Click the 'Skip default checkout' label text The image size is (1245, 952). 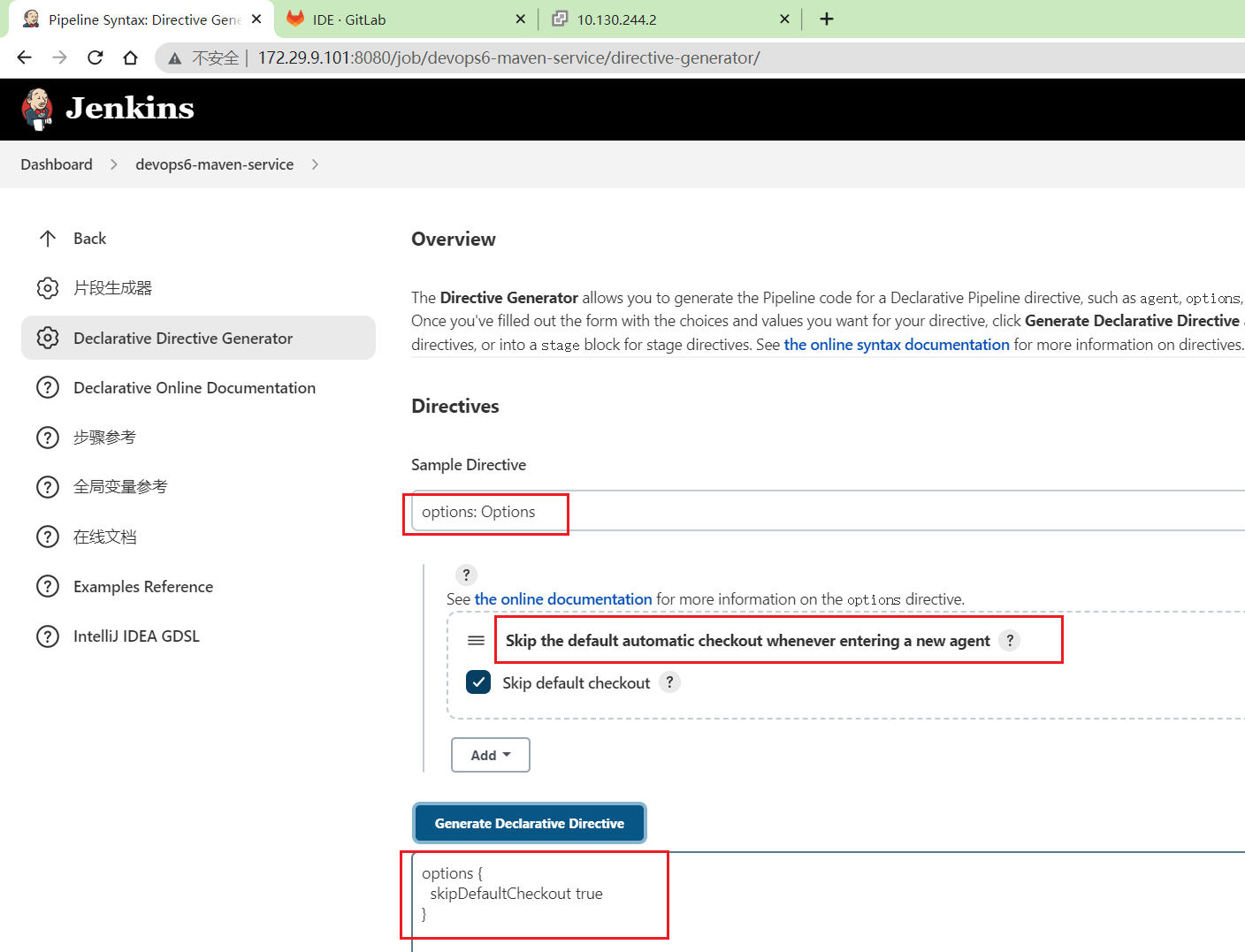[x=577, y=683]
